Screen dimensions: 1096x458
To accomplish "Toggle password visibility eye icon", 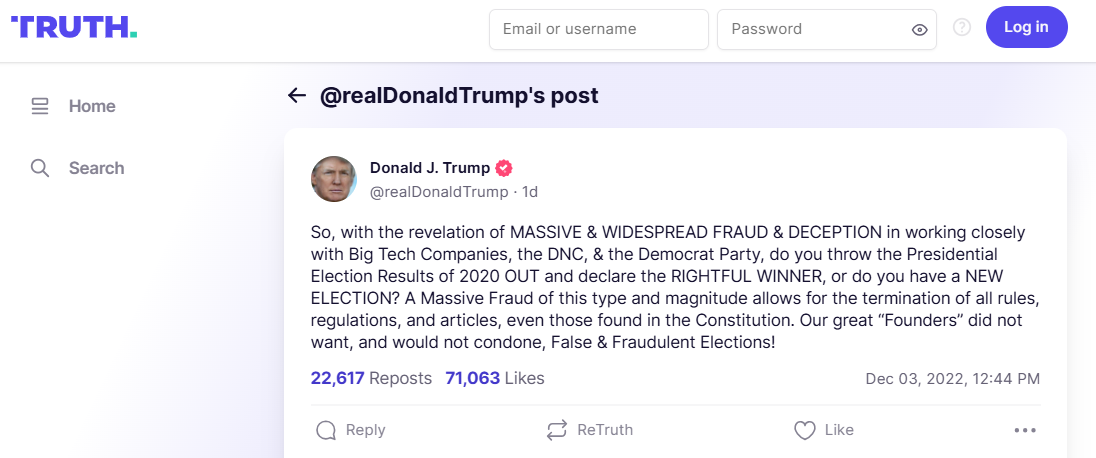I will (920, 30).
